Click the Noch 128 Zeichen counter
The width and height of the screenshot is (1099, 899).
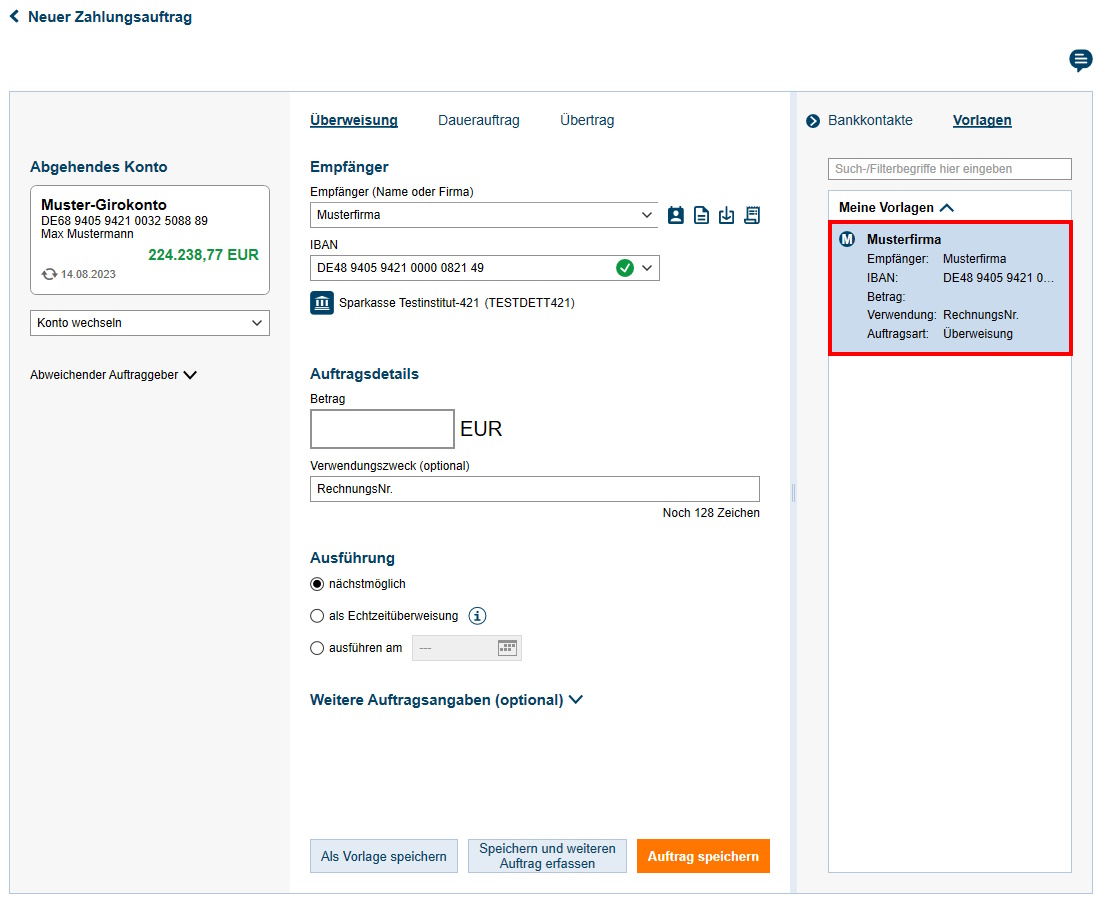click(x=711, y=513)
